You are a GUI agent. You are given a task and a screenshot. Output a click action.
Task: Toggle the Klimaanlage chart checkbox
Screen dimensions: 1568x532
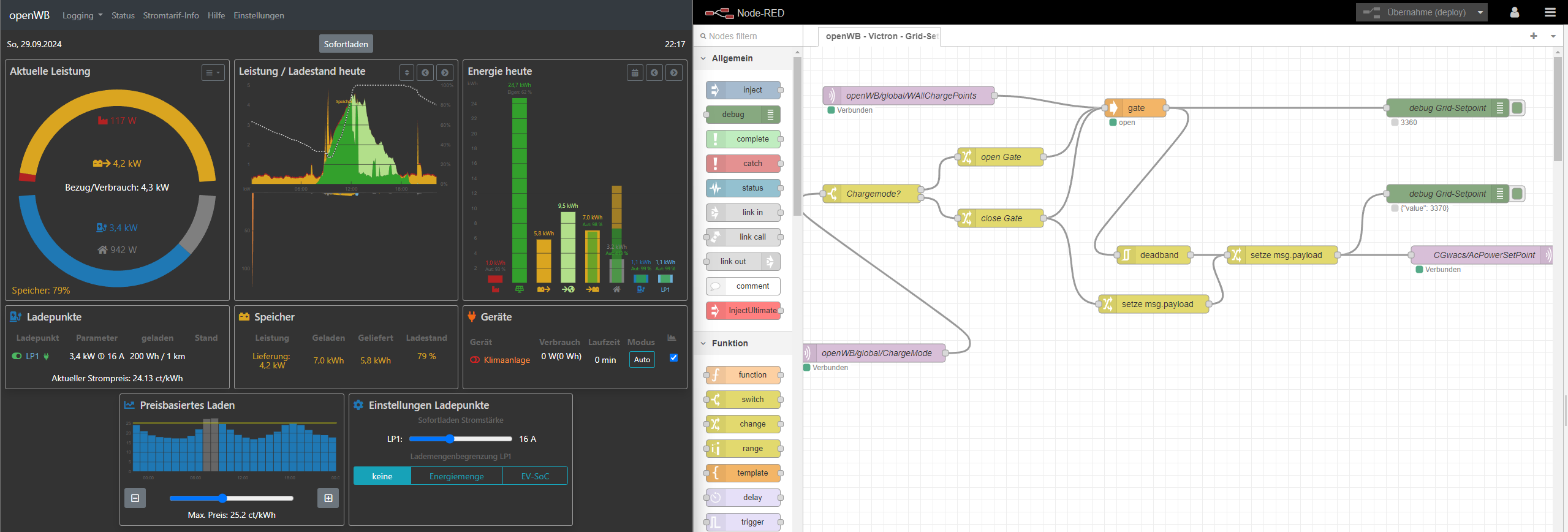pos(673,358)
